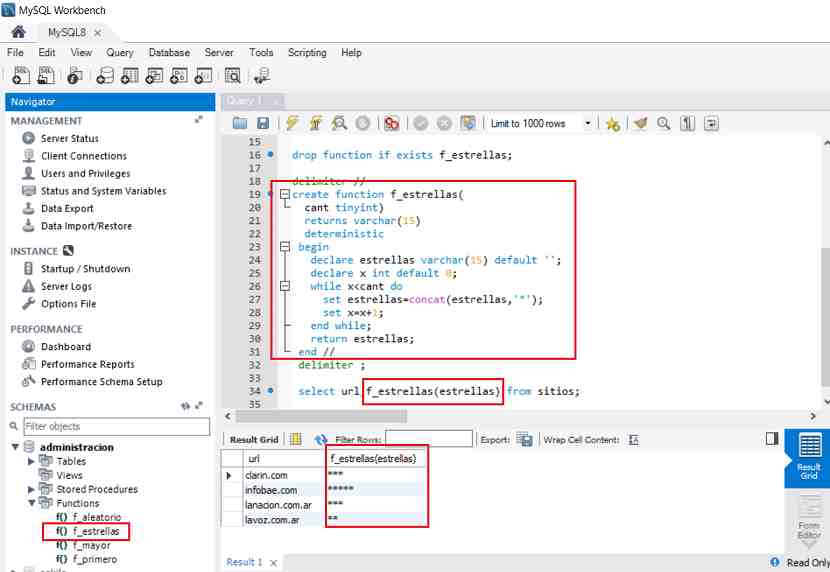Viewport: 830px width, 572px height.
Task: Toggle word wrapping in the editor
Action: point(711,123)
